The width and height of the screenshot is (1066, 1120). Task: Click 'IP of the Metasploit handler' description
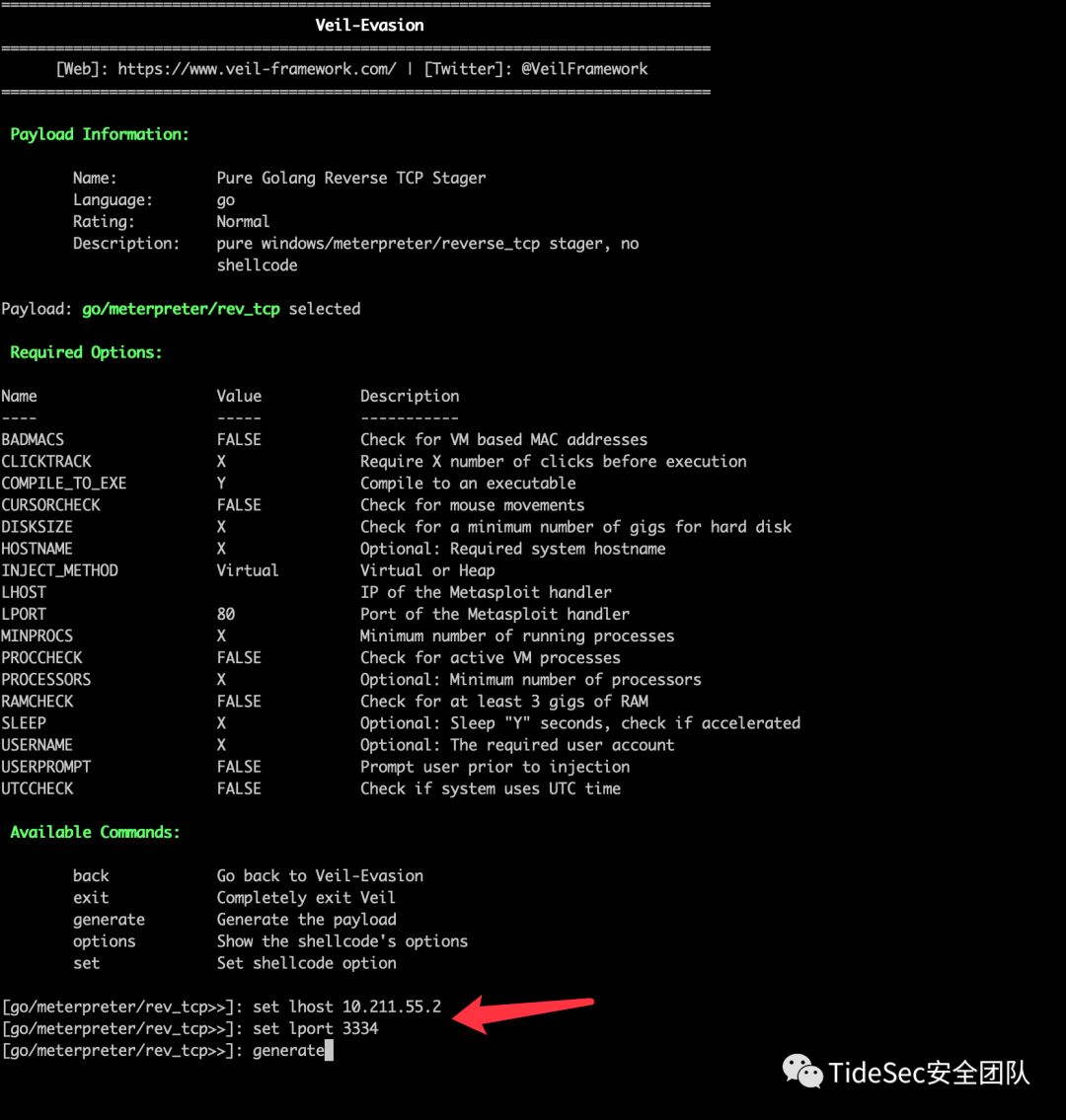[486, 592]
